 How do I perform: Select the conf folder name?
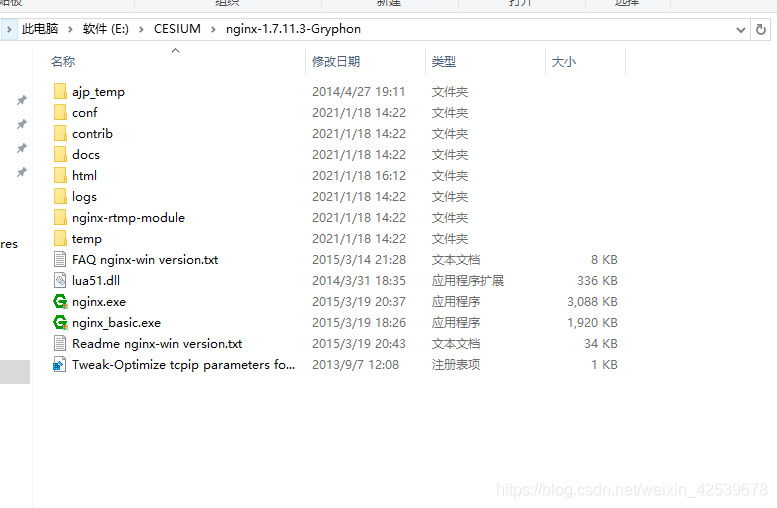pos(85,113)
